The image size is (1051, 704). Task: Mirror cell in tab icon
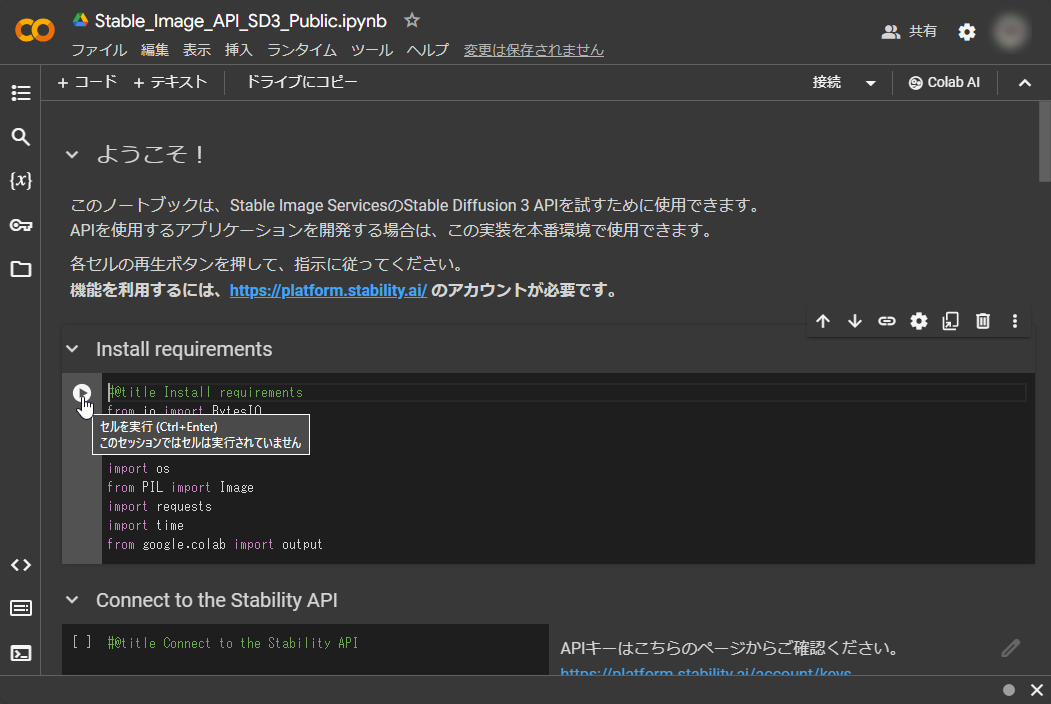950,321
